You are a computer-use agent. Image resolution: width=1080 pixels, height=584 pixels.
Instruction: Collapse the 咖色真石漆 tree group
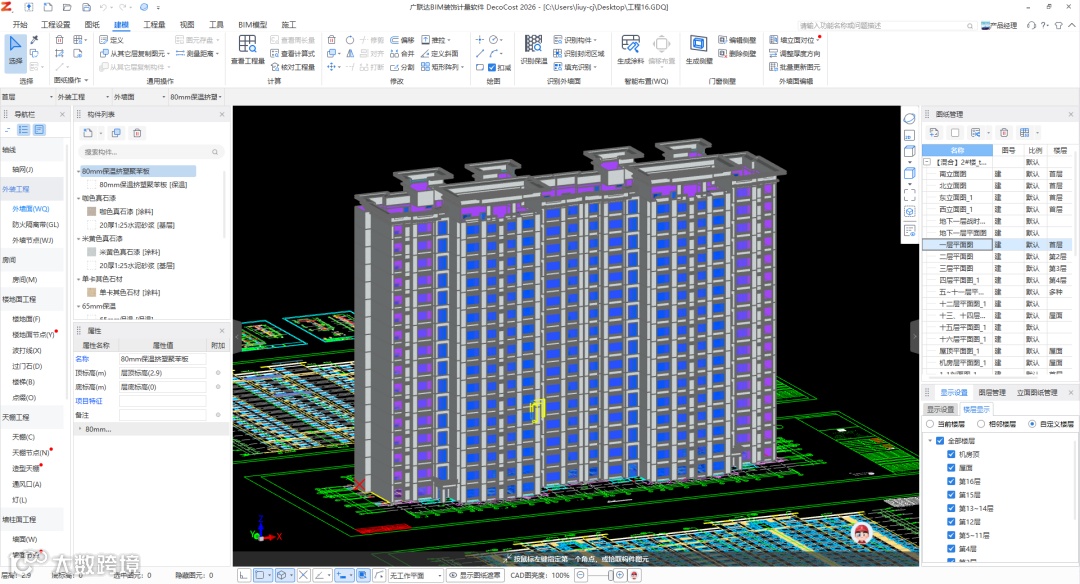(79, 198)
